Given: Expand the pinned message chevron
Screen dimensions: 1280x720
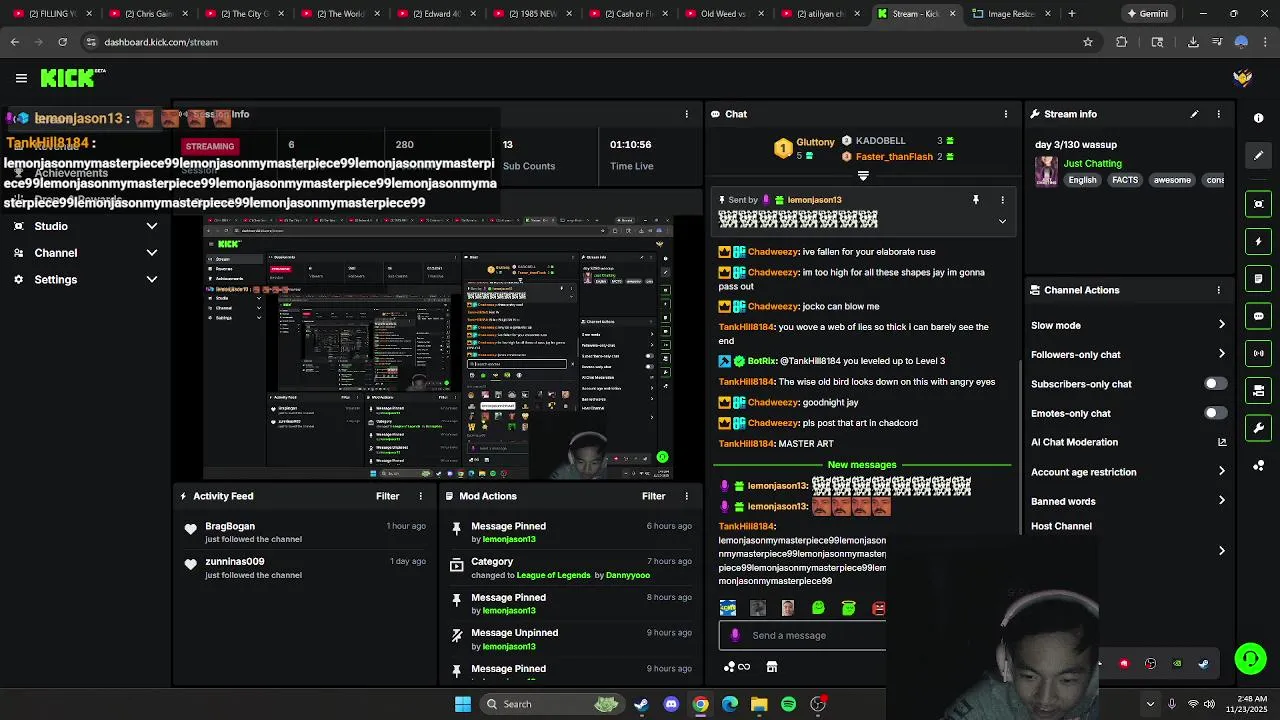Looking at the screenshot, I should coord(1002,221).
